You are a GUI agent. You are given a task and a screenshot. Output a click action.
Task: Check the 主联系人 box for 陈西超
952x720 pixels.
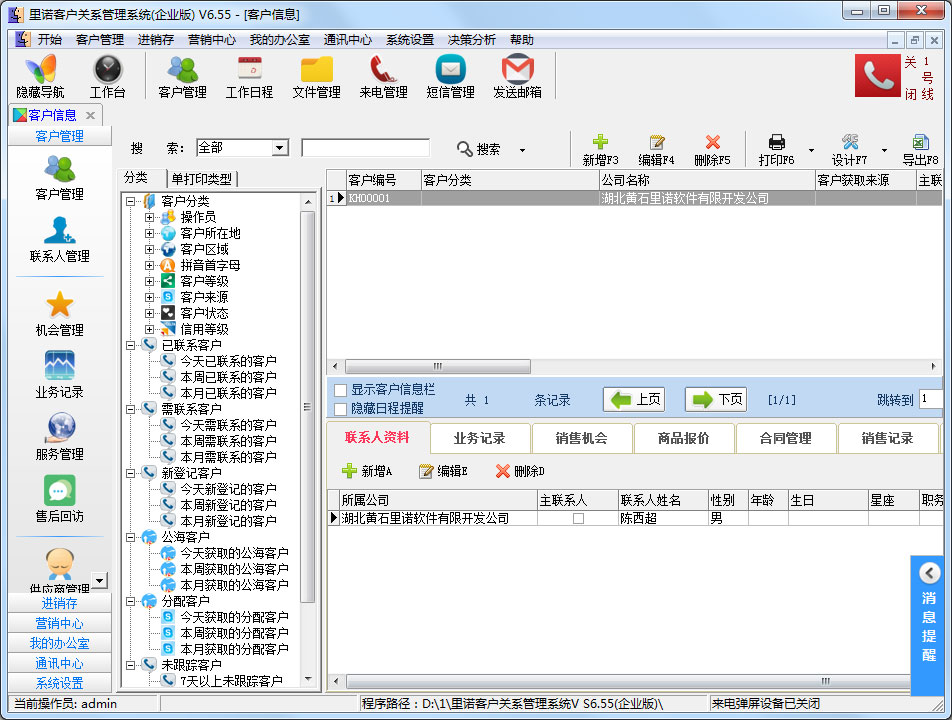point(578,519)
